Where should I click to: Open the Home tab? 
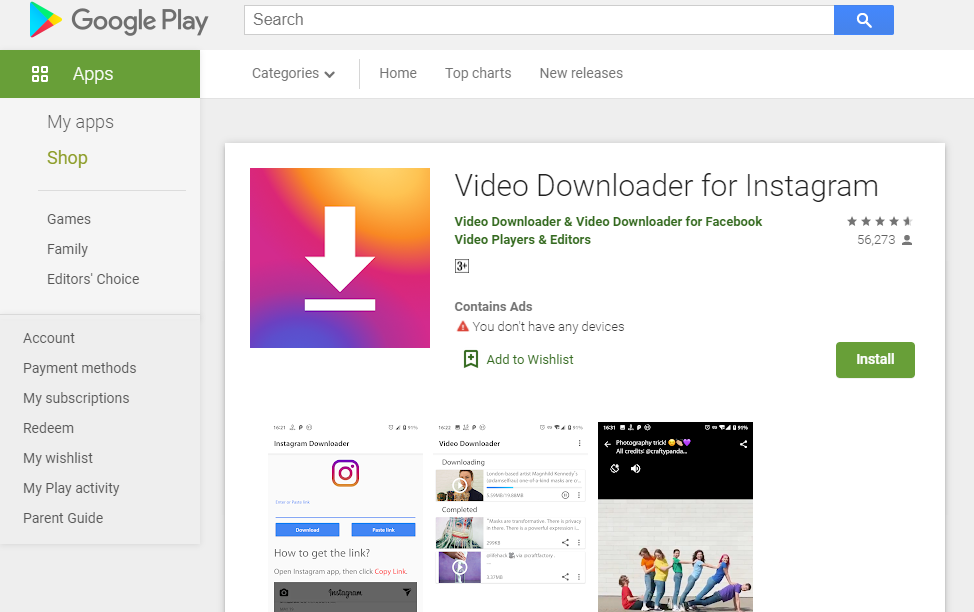398,73
